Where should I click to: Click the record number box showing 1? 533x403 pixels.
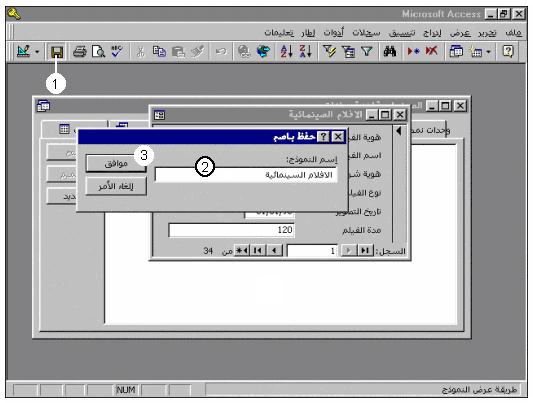[x=312, y=251]
